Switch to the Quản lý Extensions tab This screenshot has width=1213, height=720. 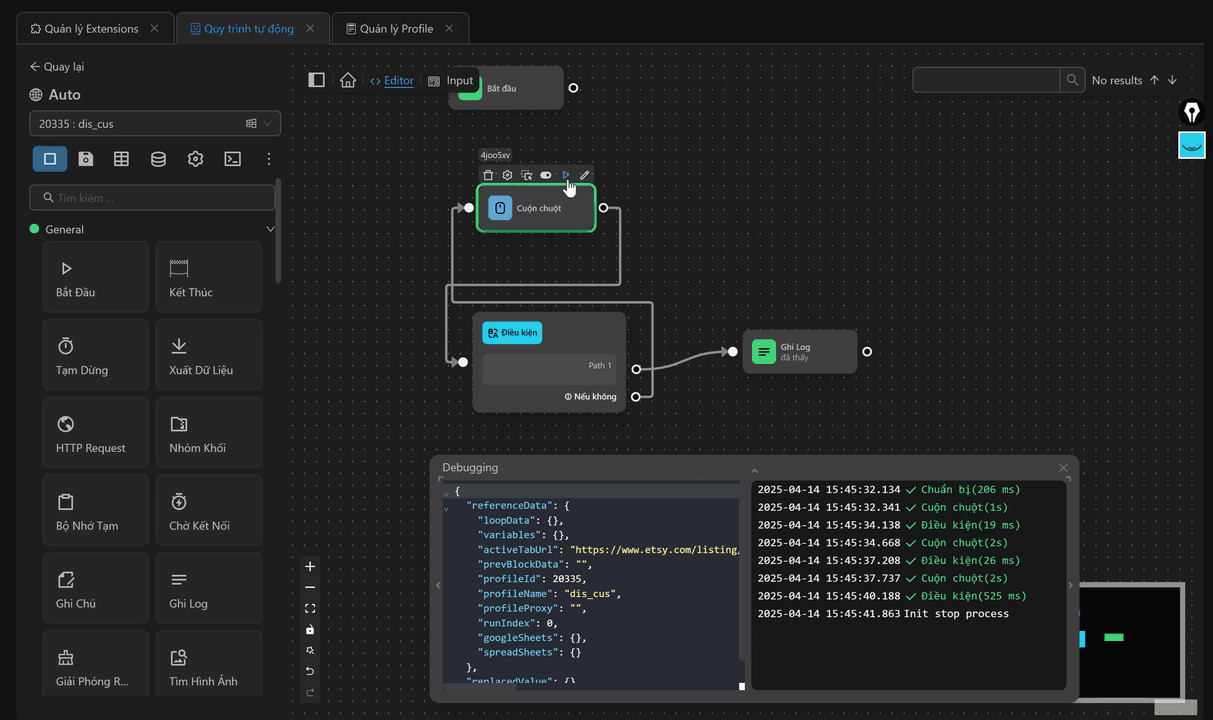coord(84,29)
